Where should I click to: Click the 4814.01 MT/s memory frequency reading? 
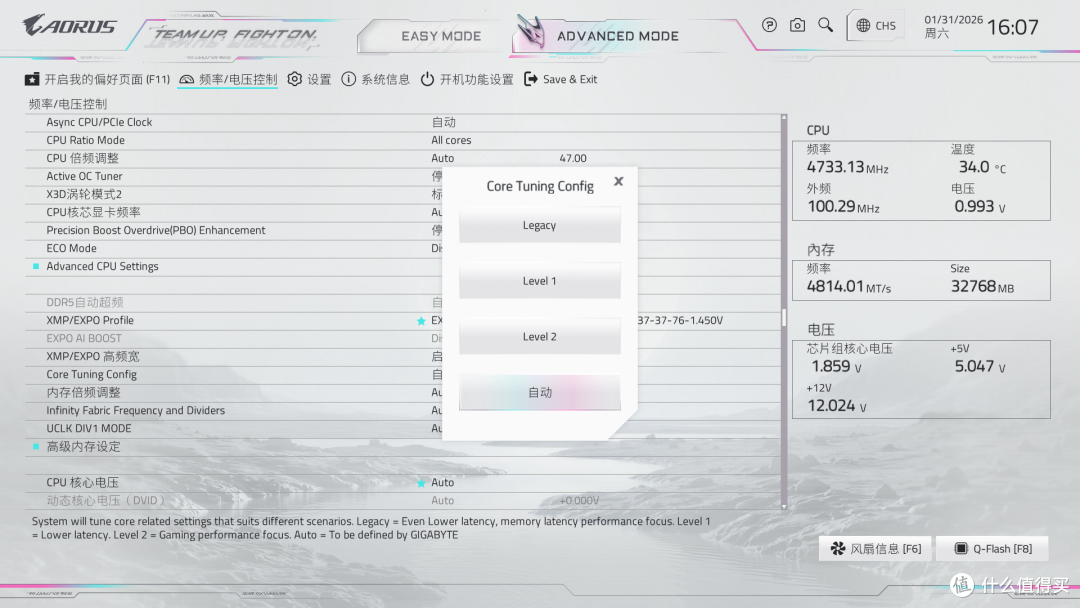tap(849, 286)
